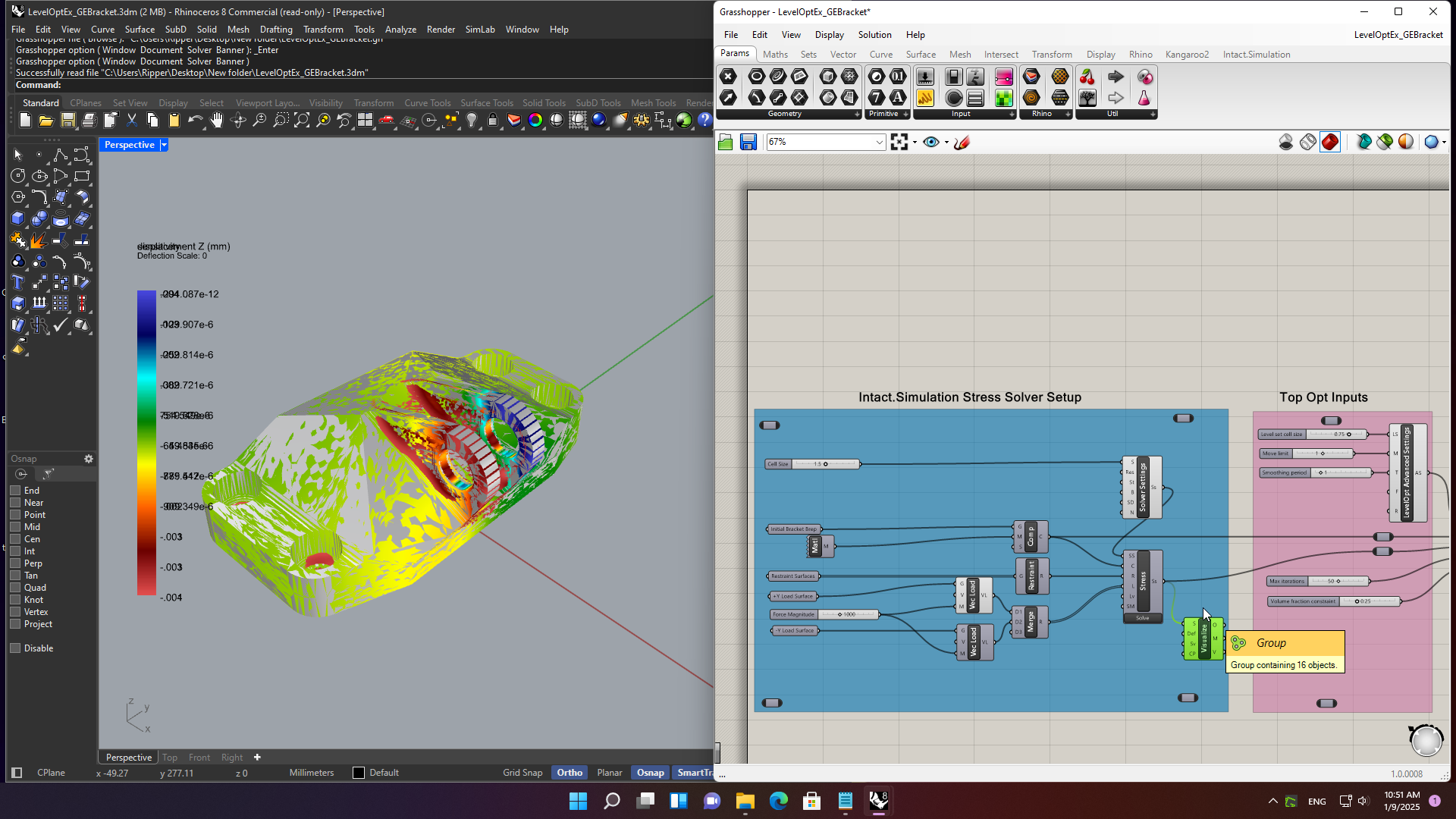Expand the Rhino panel in Params
Screen dimensions: 1456x819
[x=1068, y=115]
